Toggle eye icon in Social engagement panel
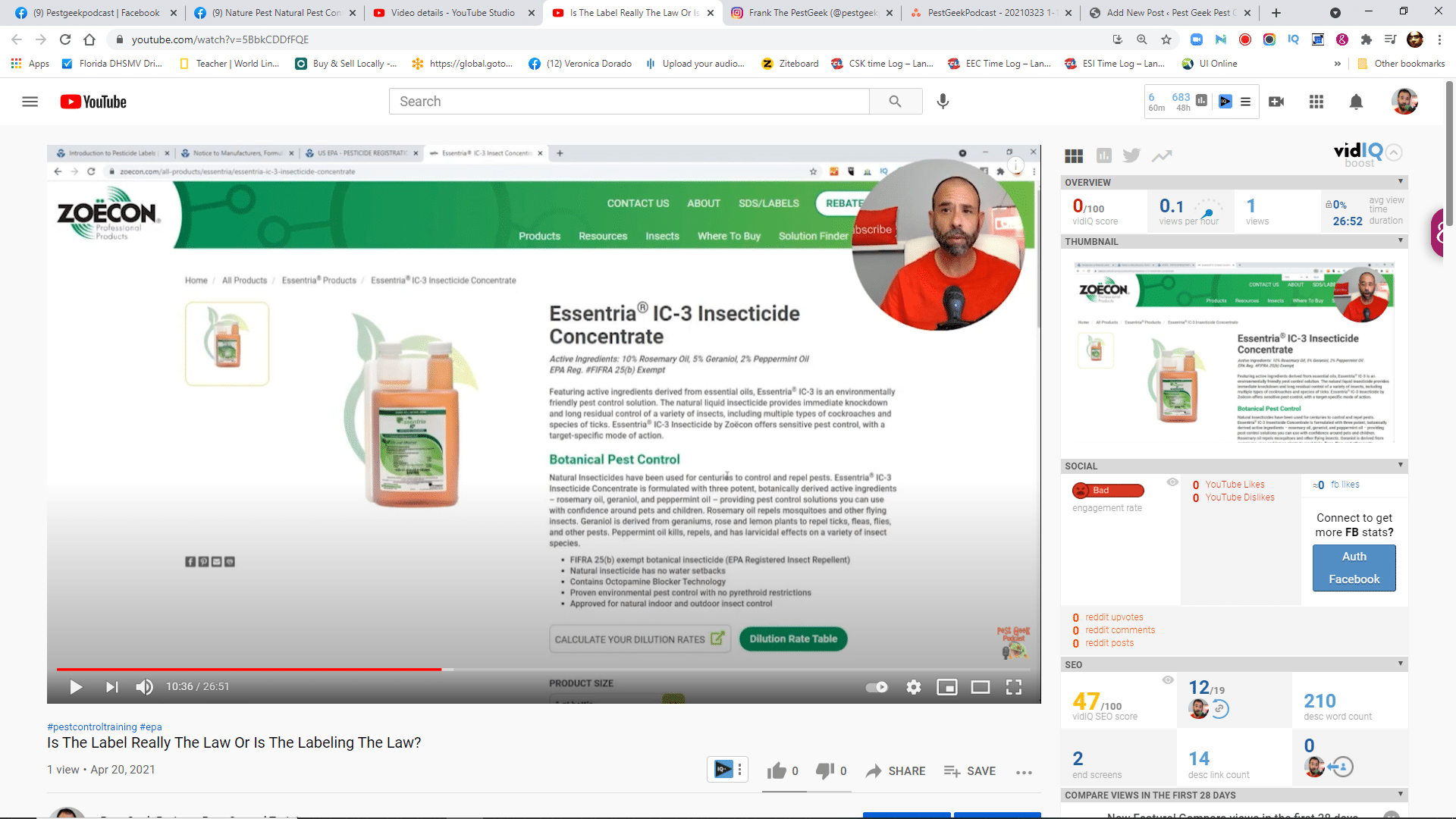1456x819 pixels. pos(1172,482)
